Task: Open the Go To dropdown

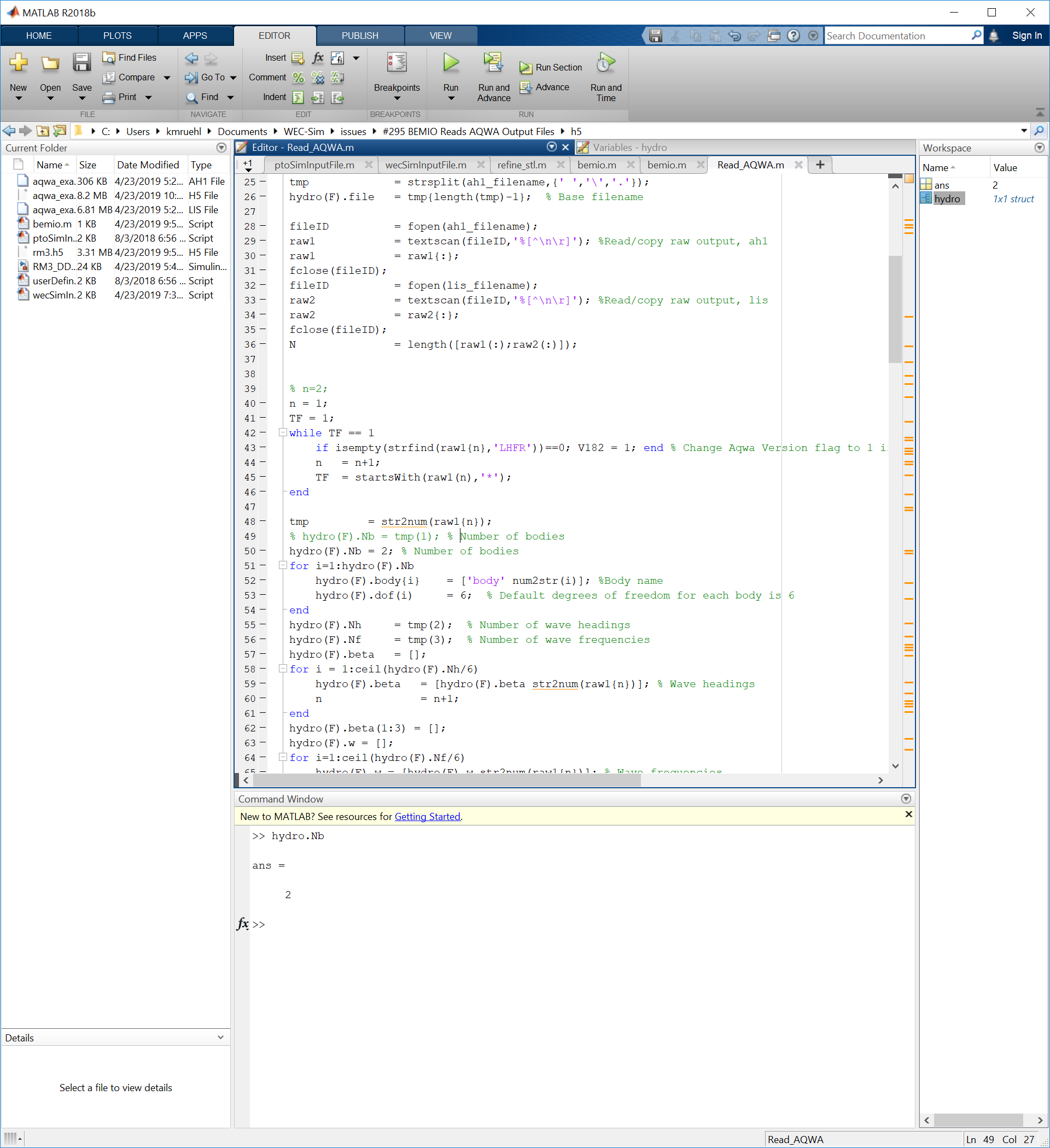Action: click(232, 78)
